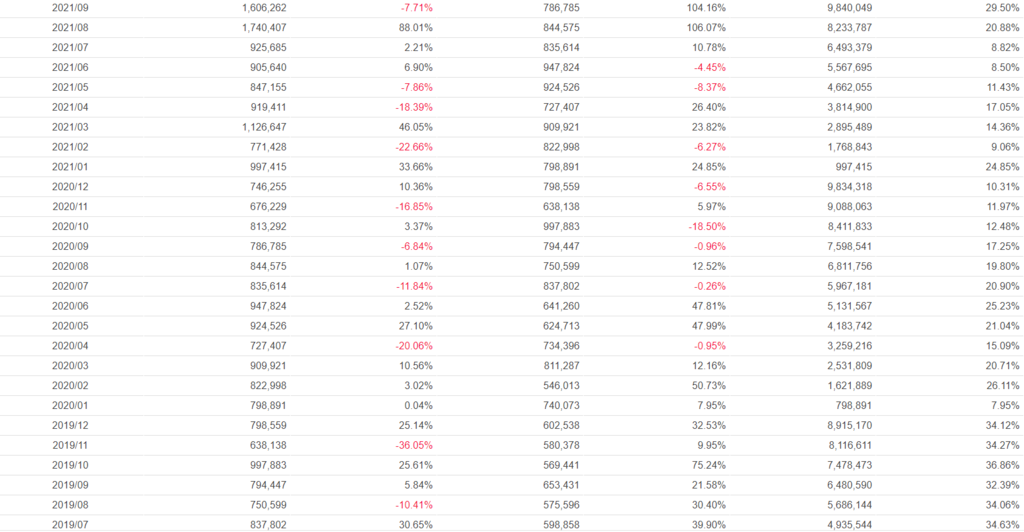Click the 0.04% cell

pyautogui.click(x=417, y=405)
